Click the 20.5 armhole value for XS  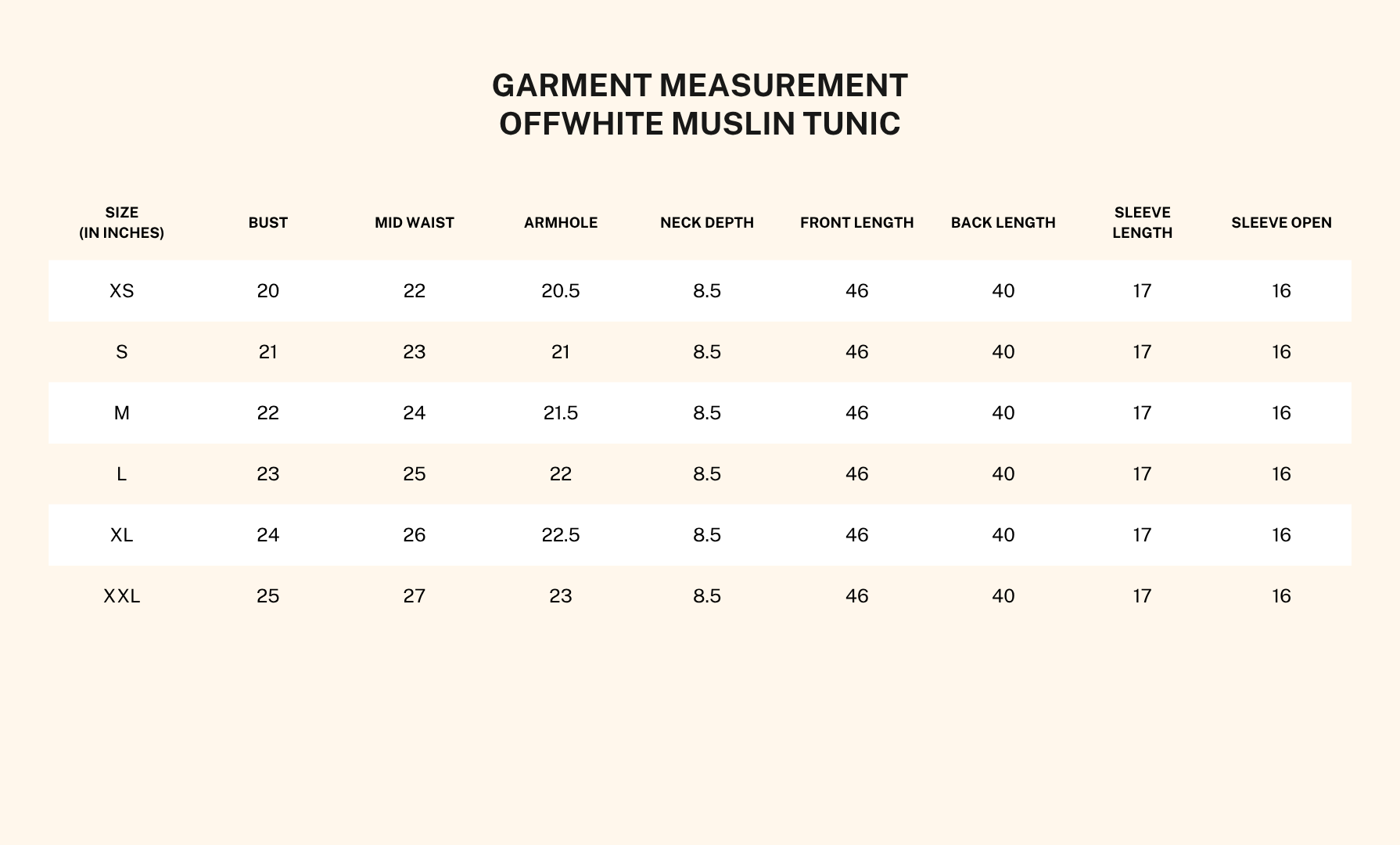tap(561, 291)
